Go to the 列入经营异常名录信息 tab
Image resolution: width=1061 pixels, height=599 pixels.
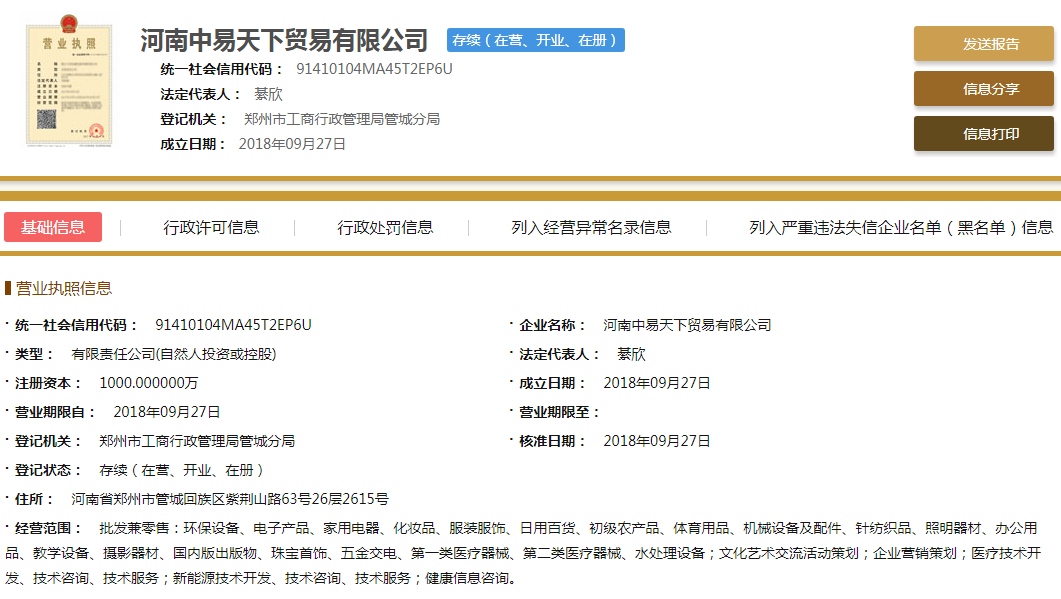click(x=591, y=228)
